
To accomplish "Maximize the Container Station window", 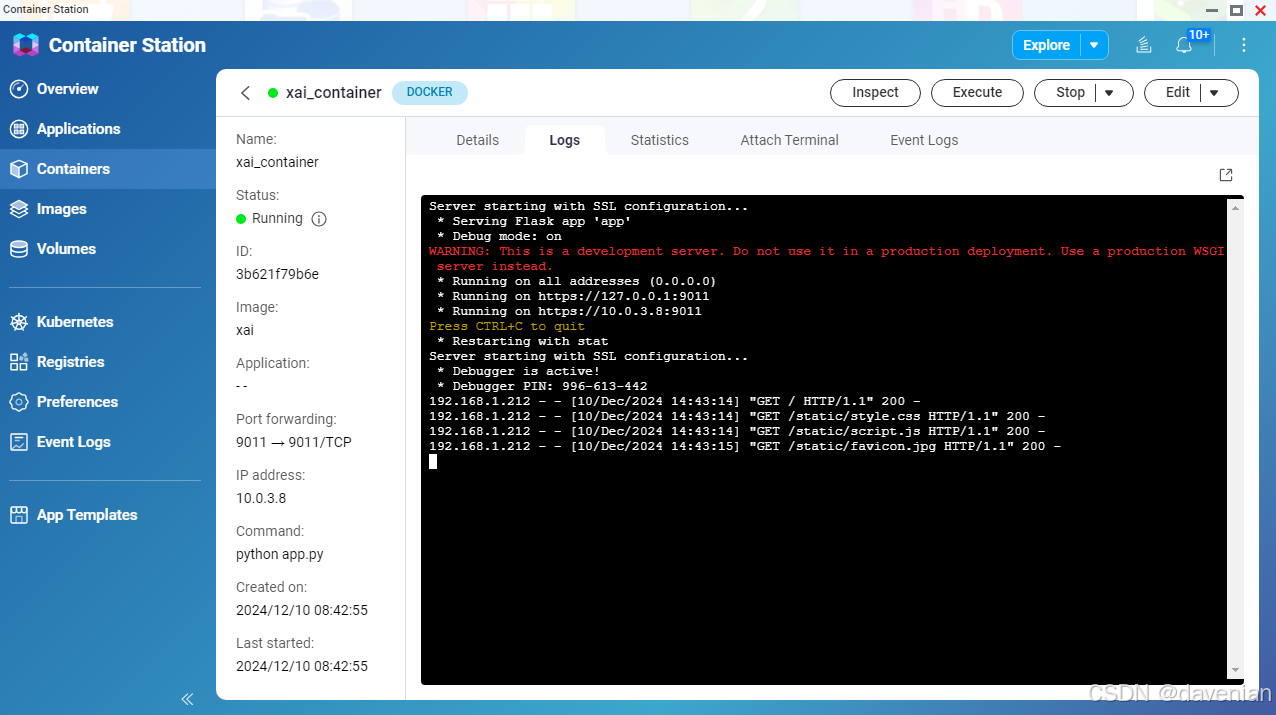I will [x=1237, y=9].
